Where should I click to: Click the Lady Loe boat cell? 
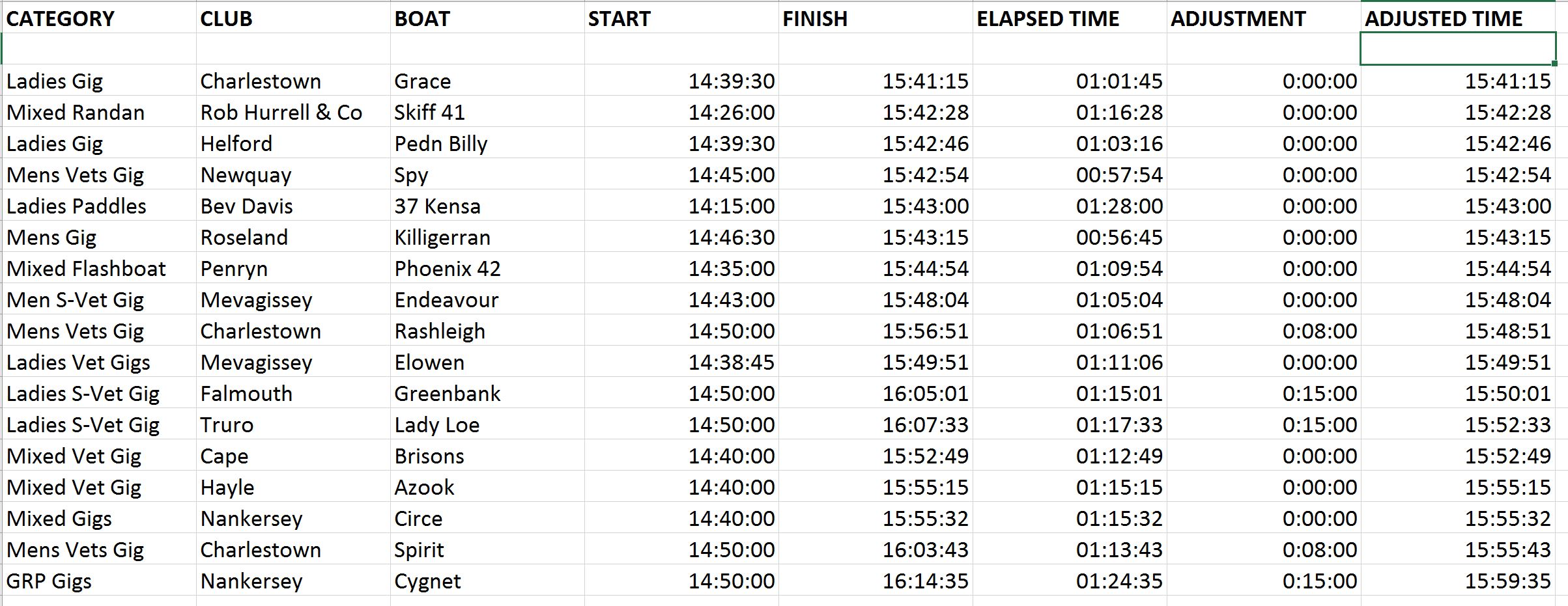pos(487,424)
